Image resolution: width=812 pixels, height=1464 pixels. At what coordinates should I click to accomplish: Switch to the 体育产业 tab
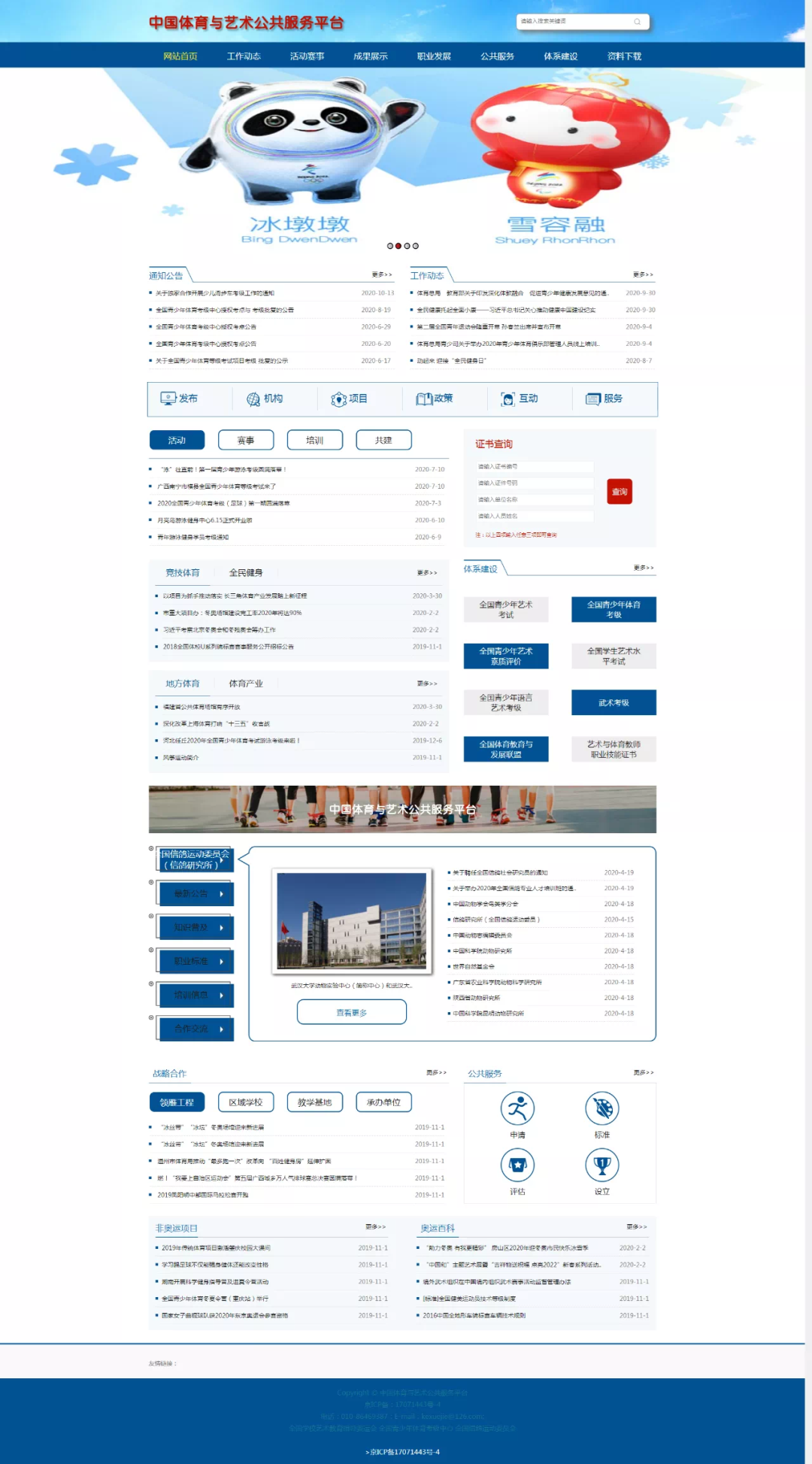[246, 684]
